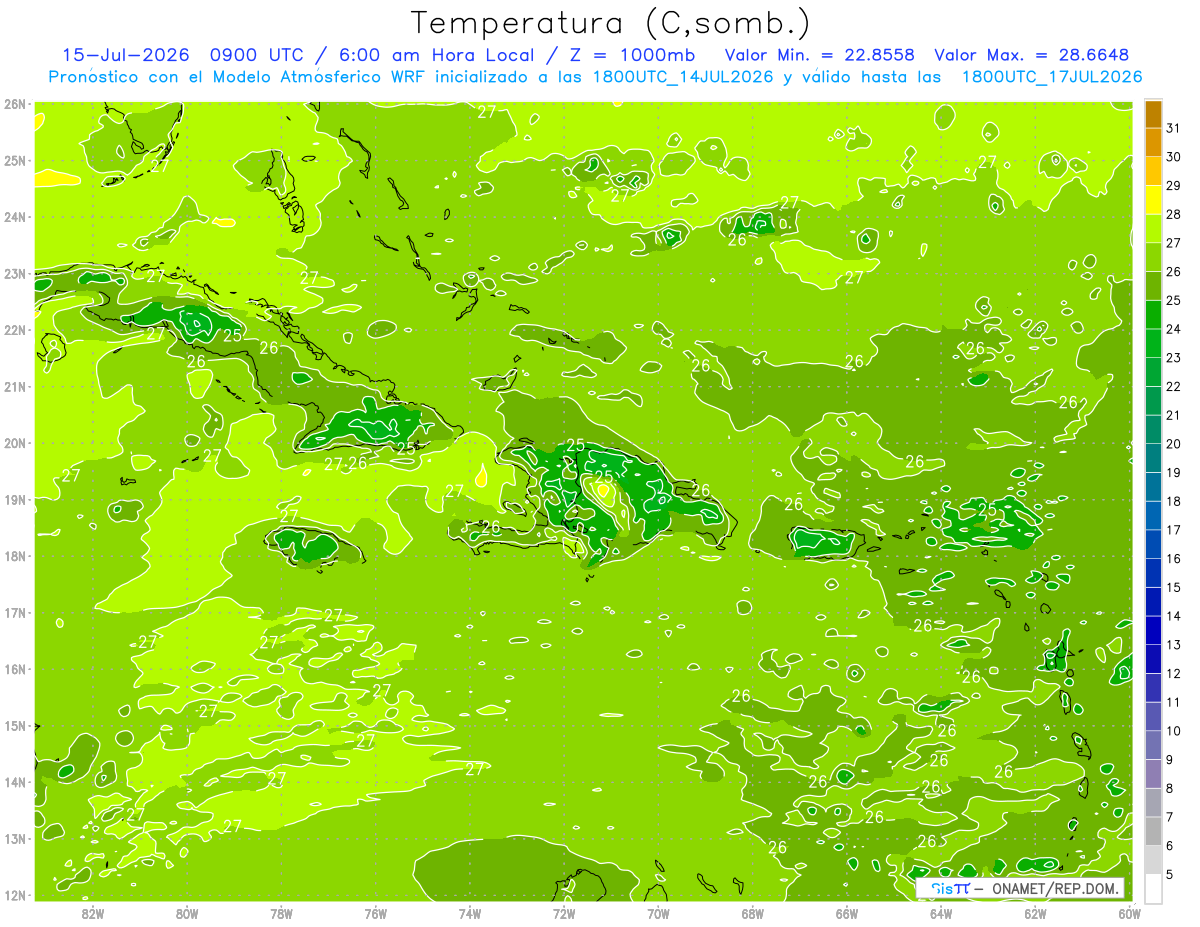Click initialization time '1800UTC_14JUL2026'

[x=683, y=77]
